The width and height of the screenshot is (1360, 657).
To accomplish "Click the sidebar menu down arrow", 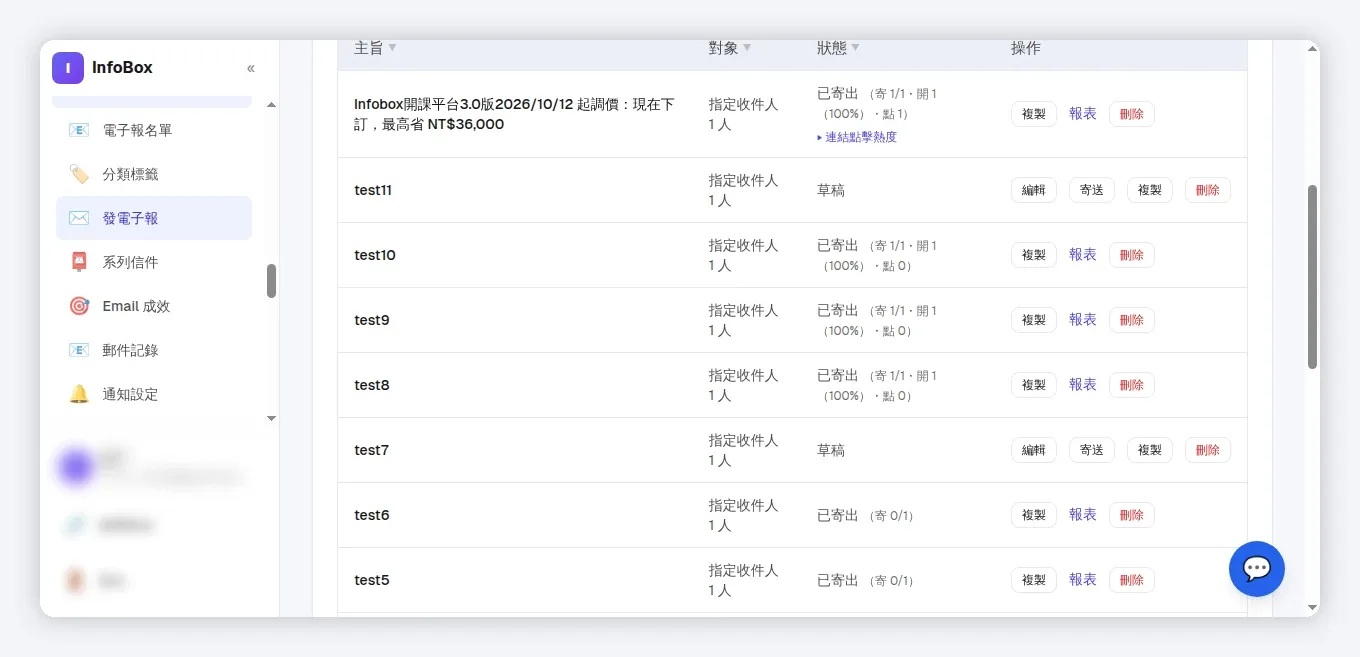I will [x=271, y=419].
